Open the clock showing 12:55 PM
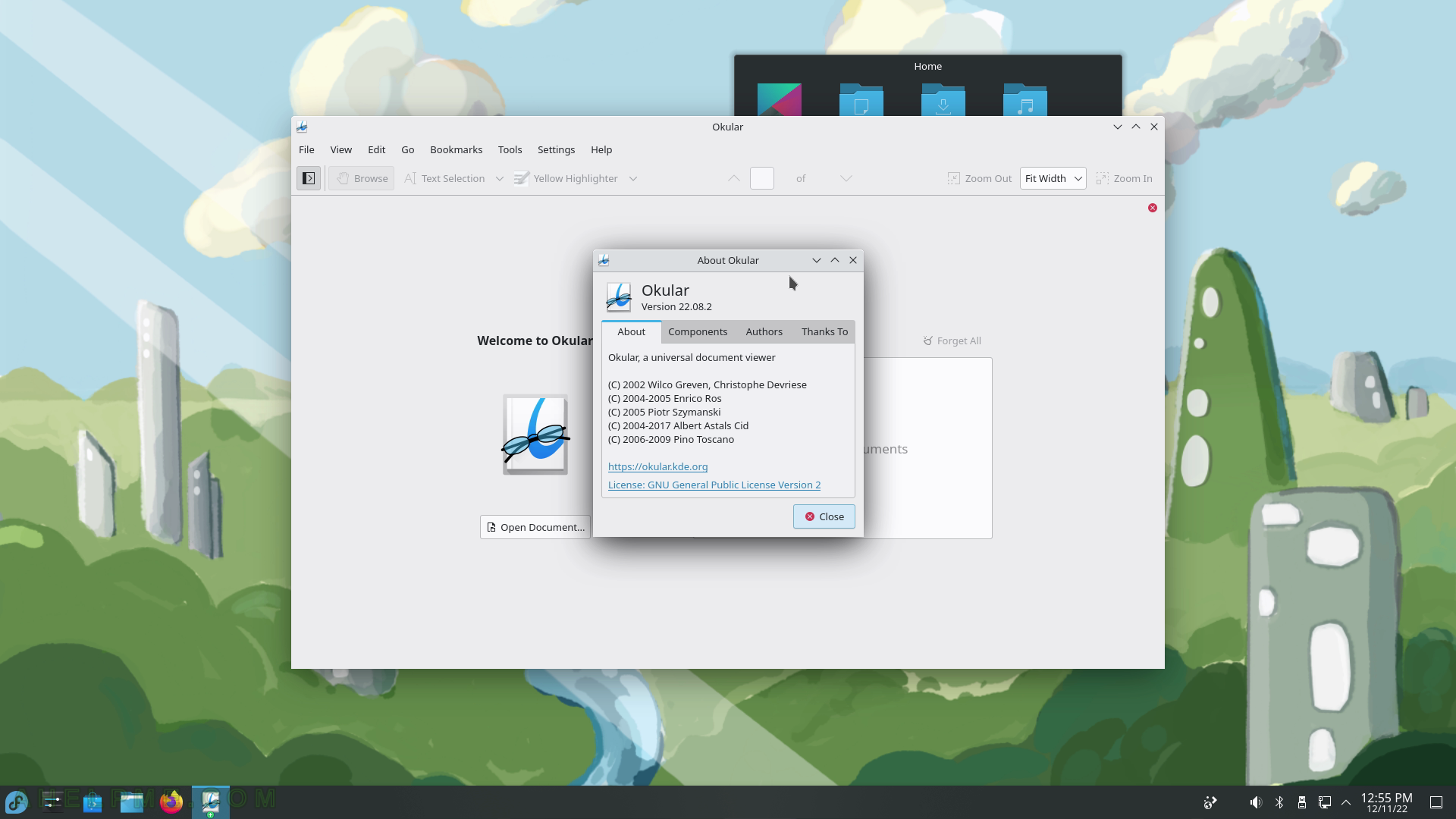 [1386, 802]
